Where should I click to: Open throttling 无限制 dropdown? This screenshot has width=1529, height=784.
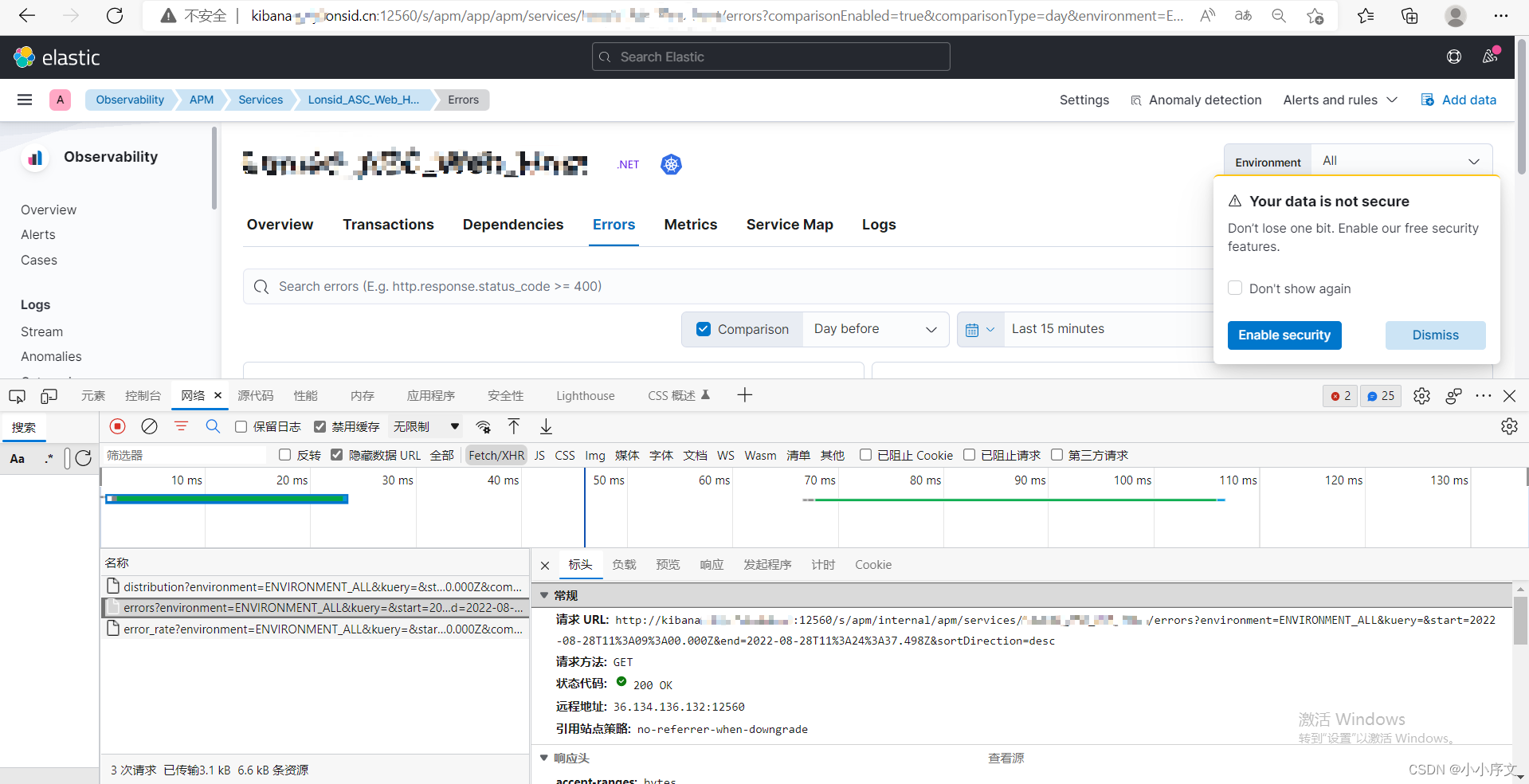[425, 426]
